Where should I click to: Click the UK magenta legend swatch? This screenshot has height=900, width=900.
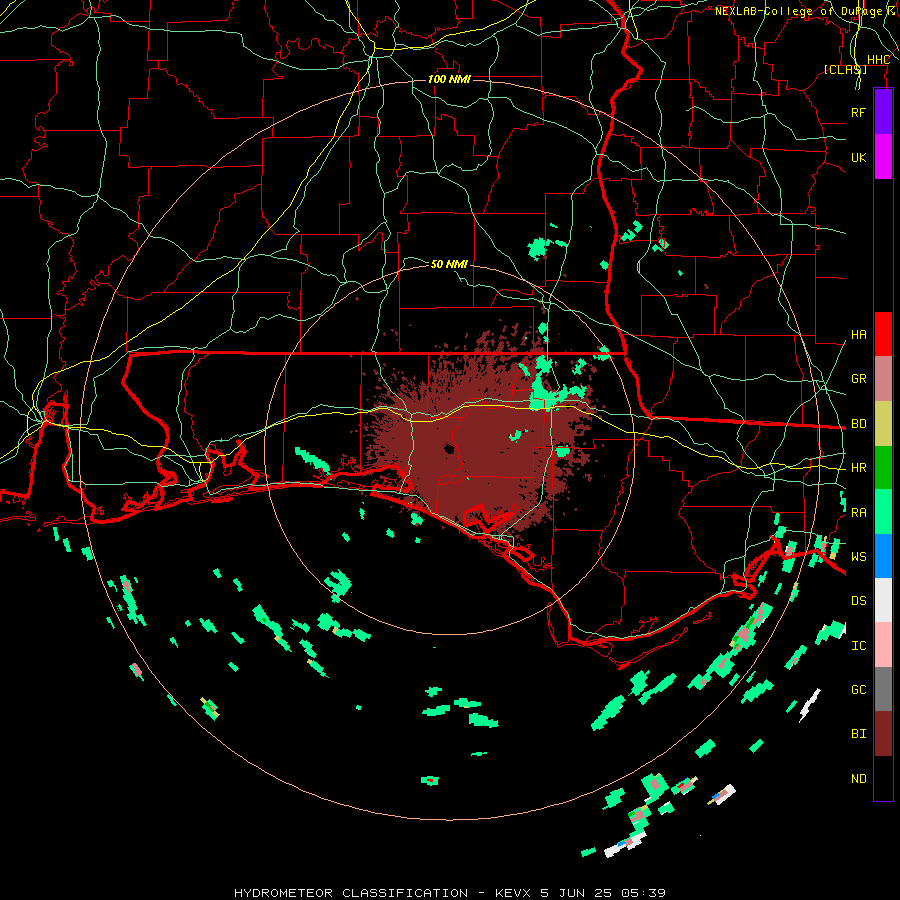click(883, 157)
